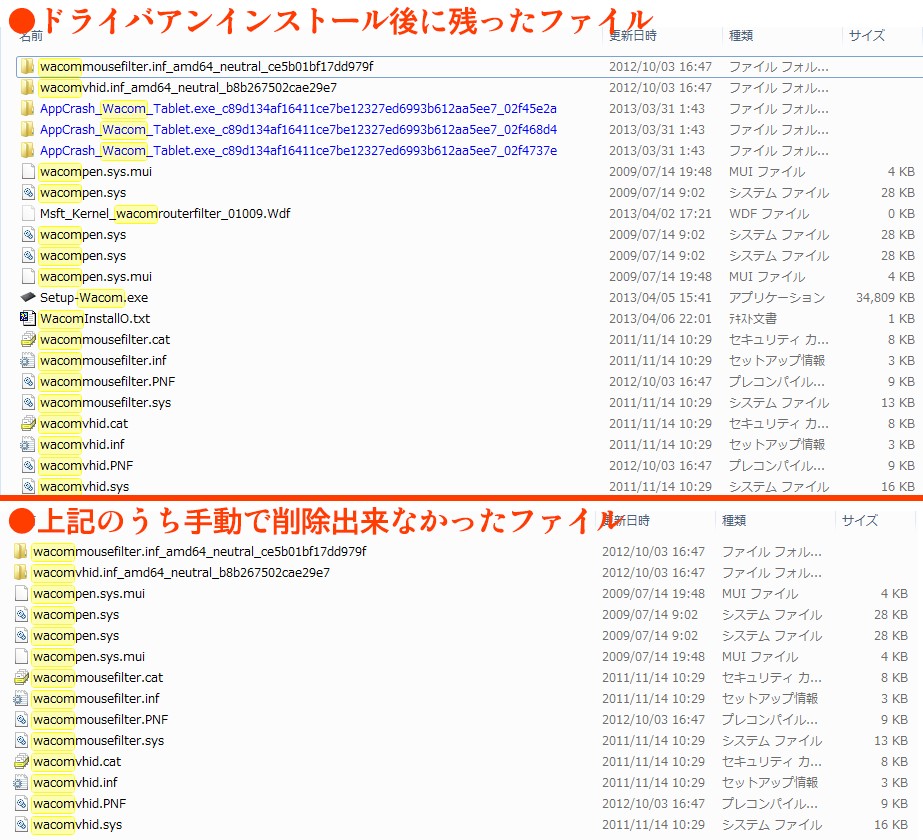This screenshot has width=923, height=840.
Task: Sort lower list by サイズ column header
Action: [859, 520]
